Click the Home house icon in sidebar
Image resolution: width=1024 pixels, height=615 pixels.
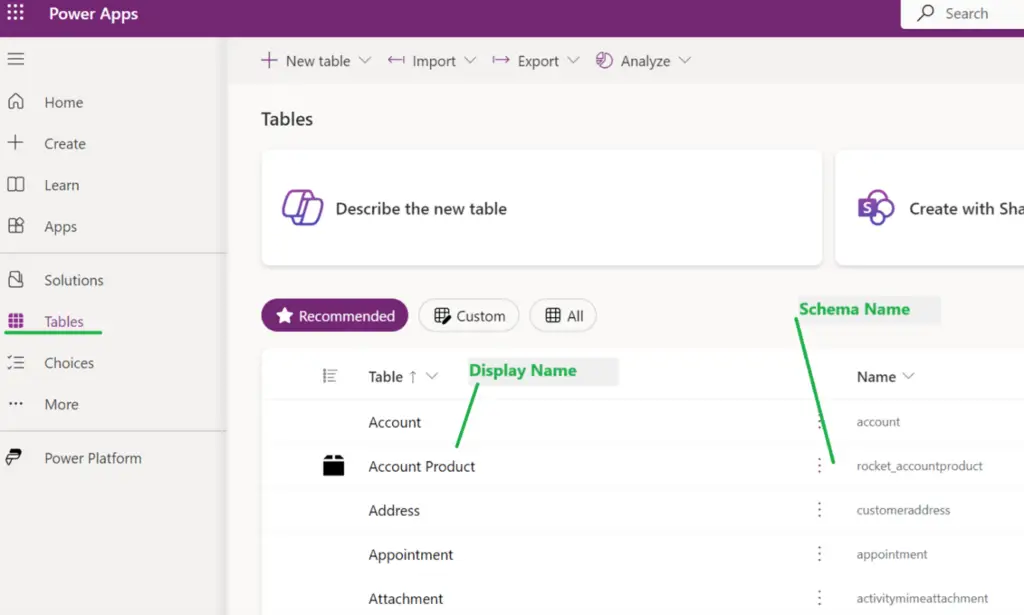point(16,101)
